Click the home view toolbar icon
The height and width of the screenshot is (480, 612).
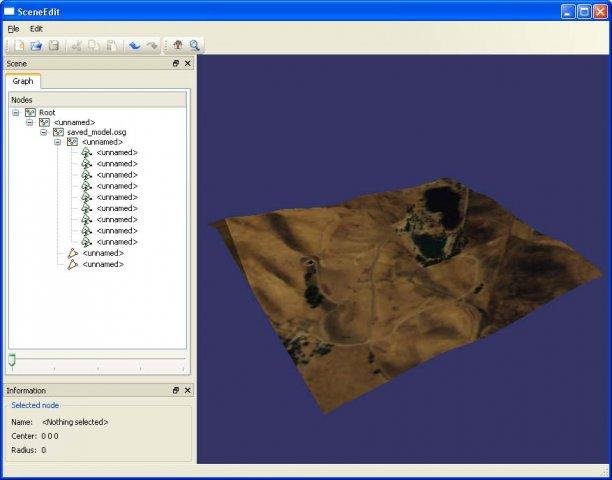tap(178, 45)
